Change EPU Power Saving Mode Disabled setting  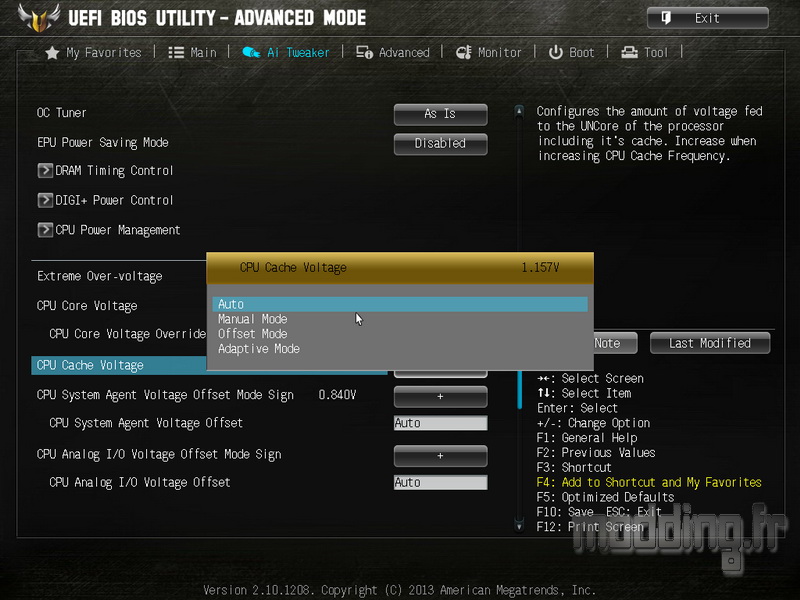tap(440, 144)
